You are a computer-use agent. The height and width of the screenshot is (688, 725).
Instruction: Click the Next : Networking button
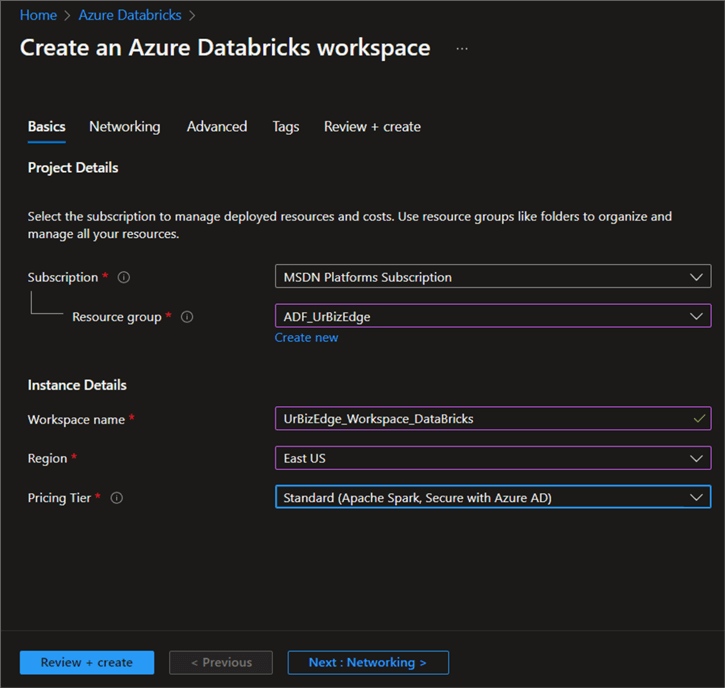(x=368, y=662)
